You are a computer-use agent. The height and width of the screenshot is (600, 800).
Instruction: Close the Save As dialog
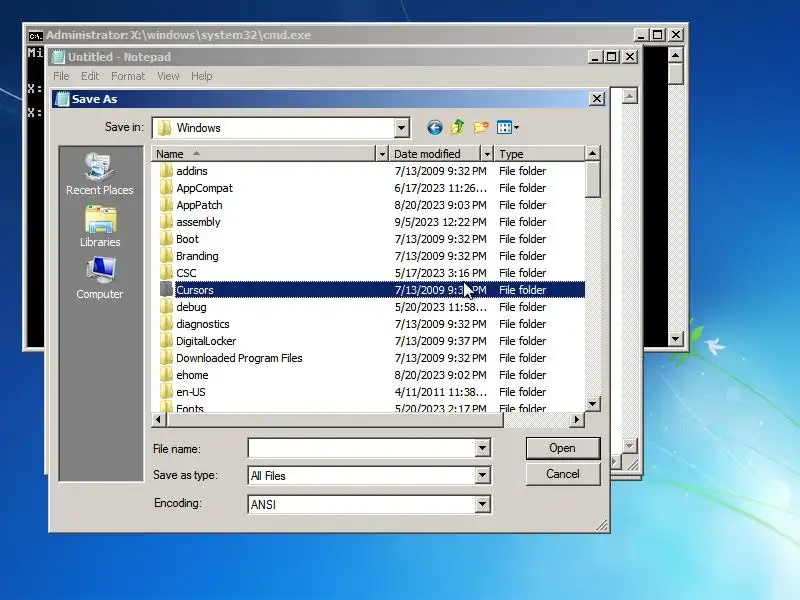point(597,98)
